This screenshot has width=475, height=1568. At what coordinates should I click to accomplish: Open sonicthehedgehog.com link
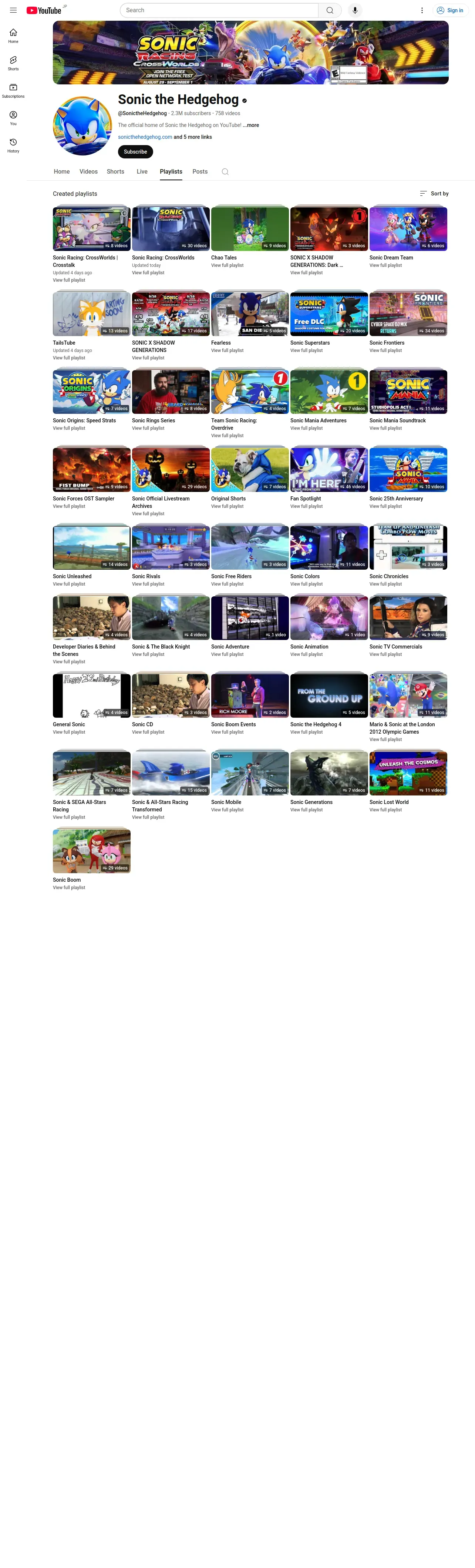(x=145, y=137)
